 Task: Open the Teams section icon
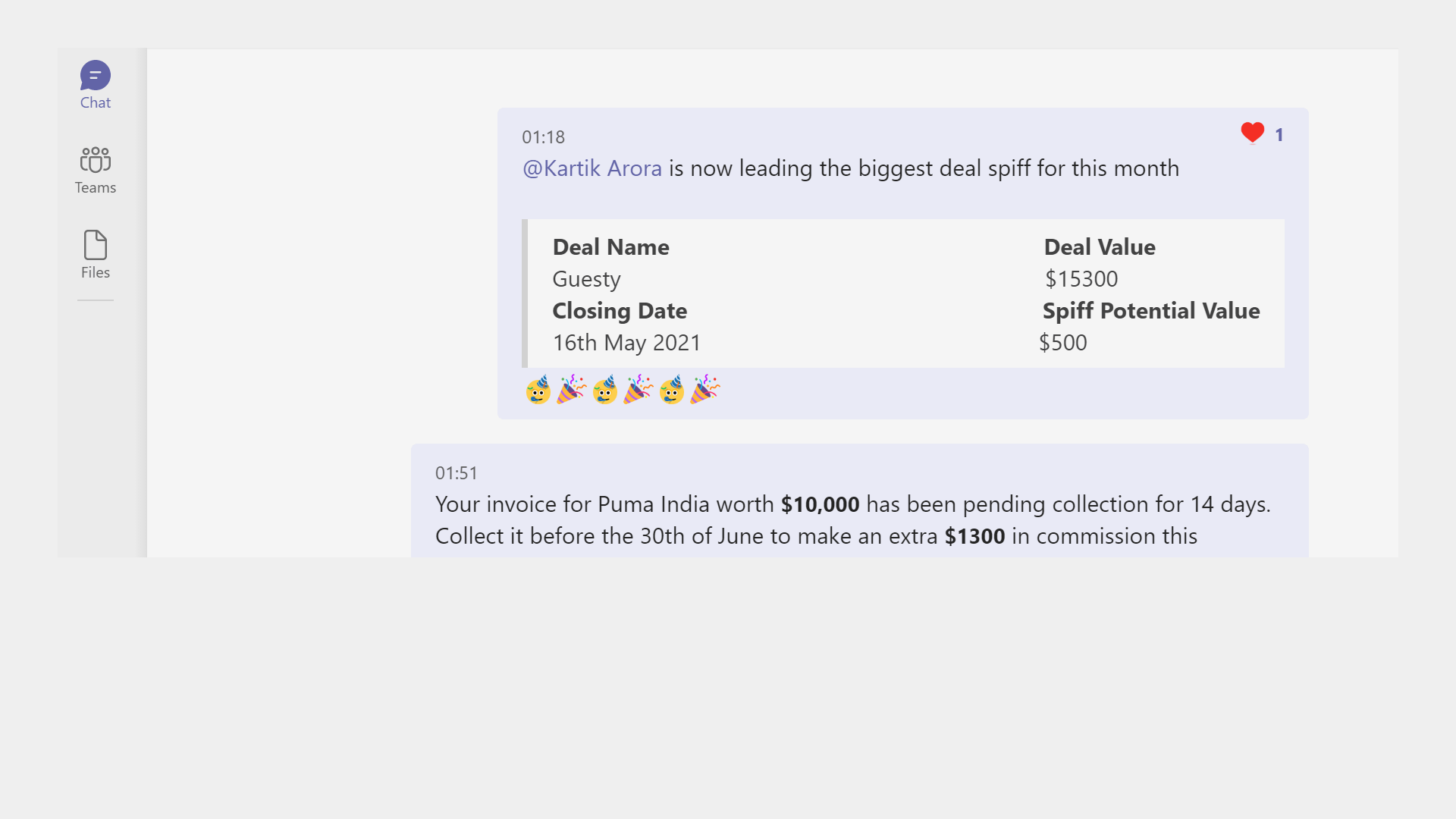(96, 160)
